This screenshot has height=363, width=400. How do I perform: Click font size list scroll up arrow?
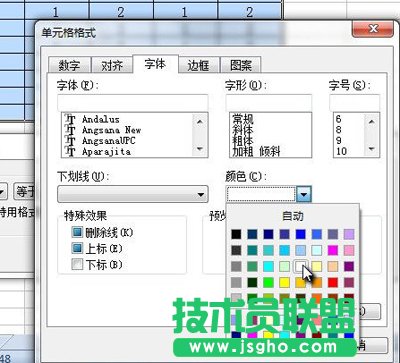pos(371,121)
